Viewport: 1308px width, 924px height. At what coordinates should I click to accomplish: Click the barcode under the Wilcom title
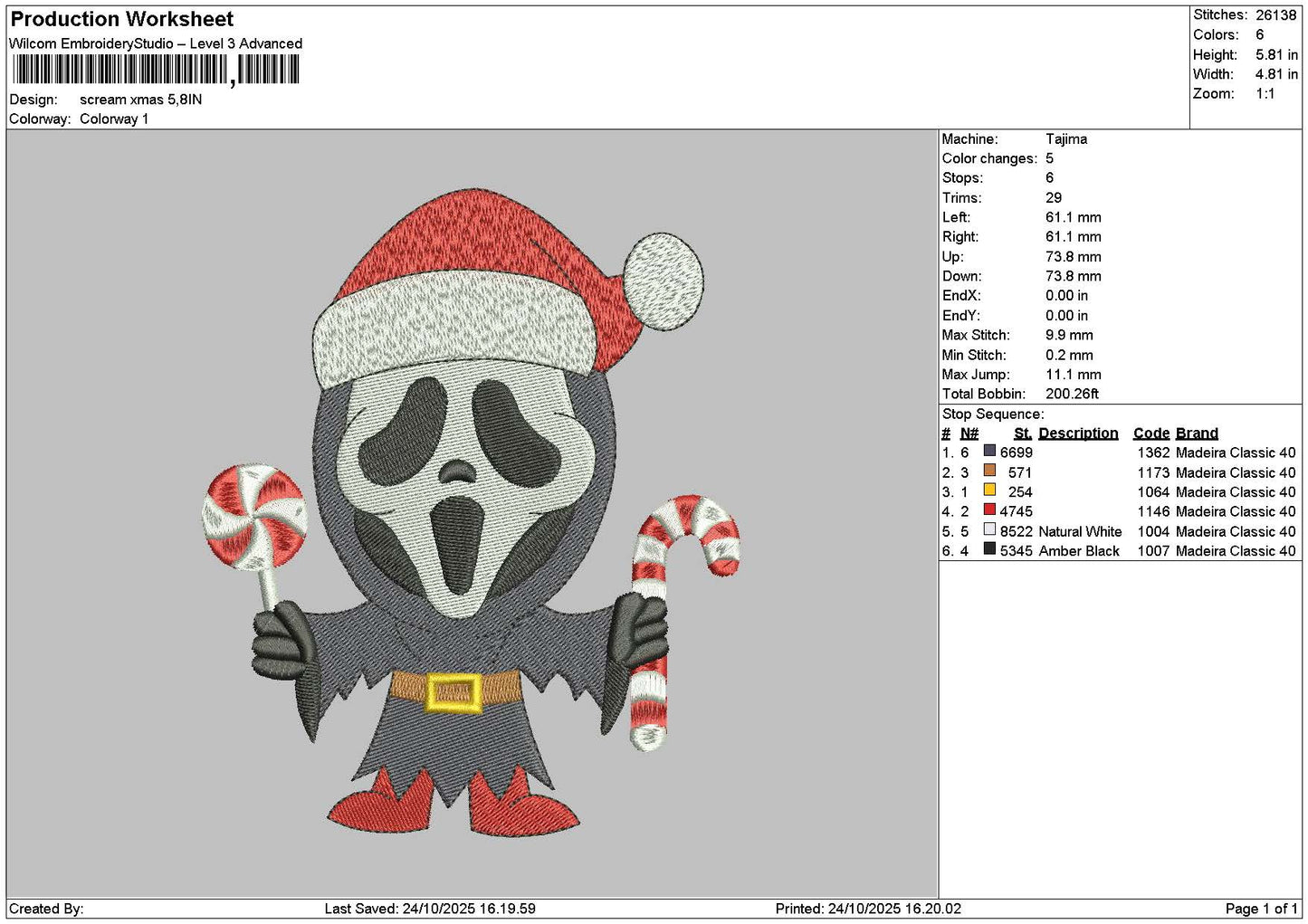tap(156, 70)
